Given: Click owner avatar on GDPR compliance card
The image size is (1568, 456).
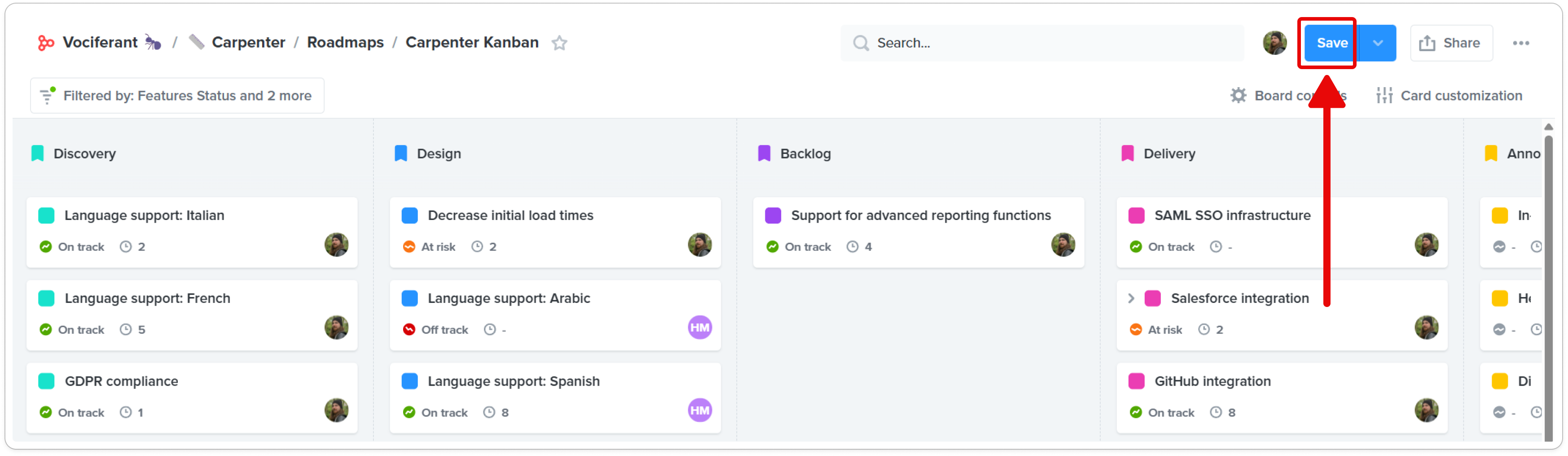Looking at the screenshot, I should click(336, 410).
